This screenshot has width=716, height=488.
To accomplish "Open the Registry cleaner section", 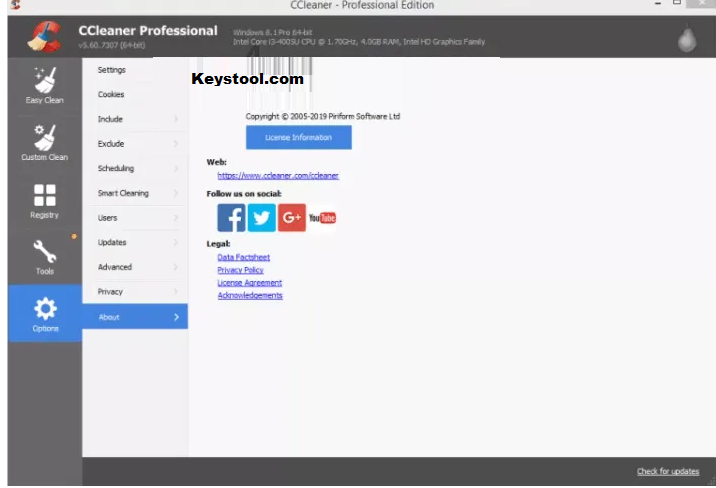I will click(45, 200).
